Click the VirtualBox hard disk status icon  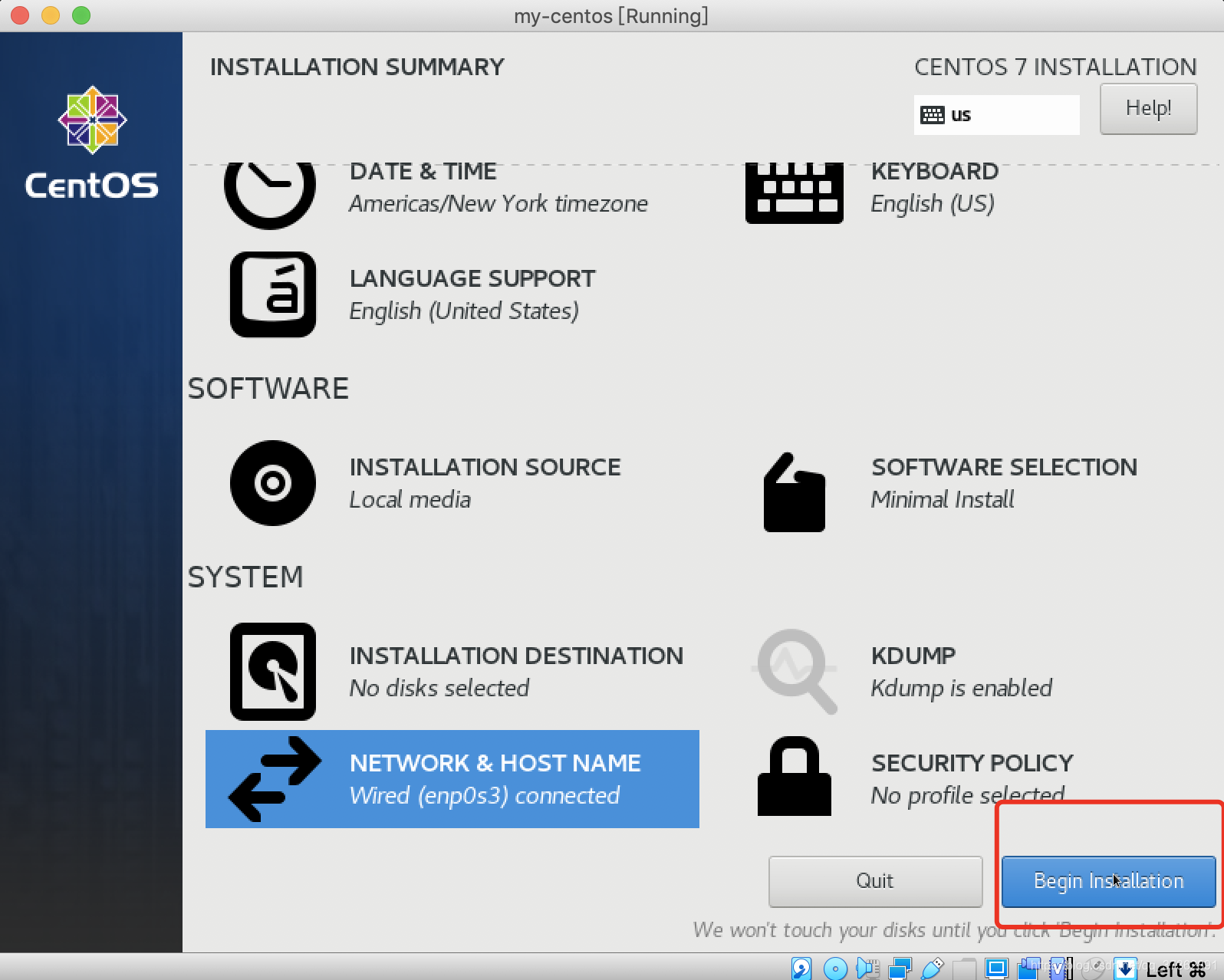[x=801, y=968]
